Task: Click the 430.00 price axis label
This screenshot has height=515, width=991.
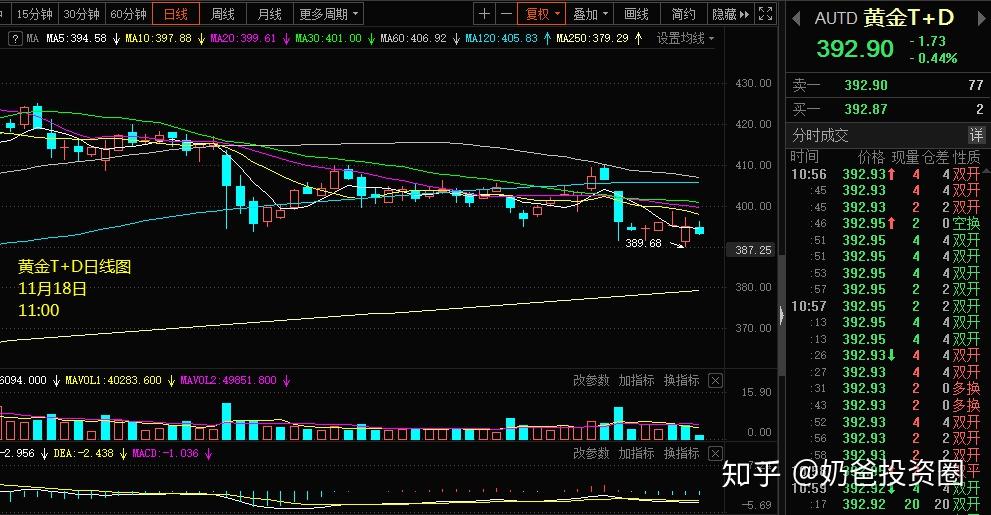Action: (753, 83)
